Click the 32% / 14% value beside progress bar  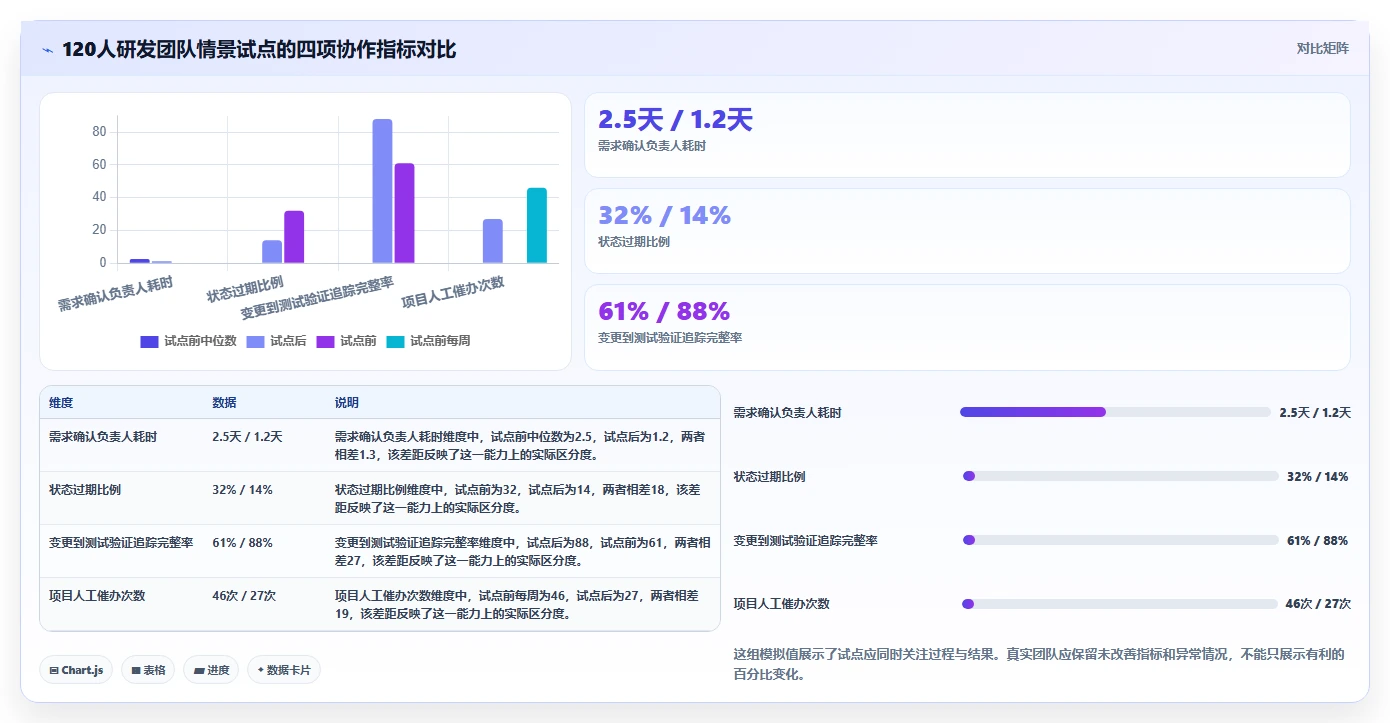(1317, 476)
